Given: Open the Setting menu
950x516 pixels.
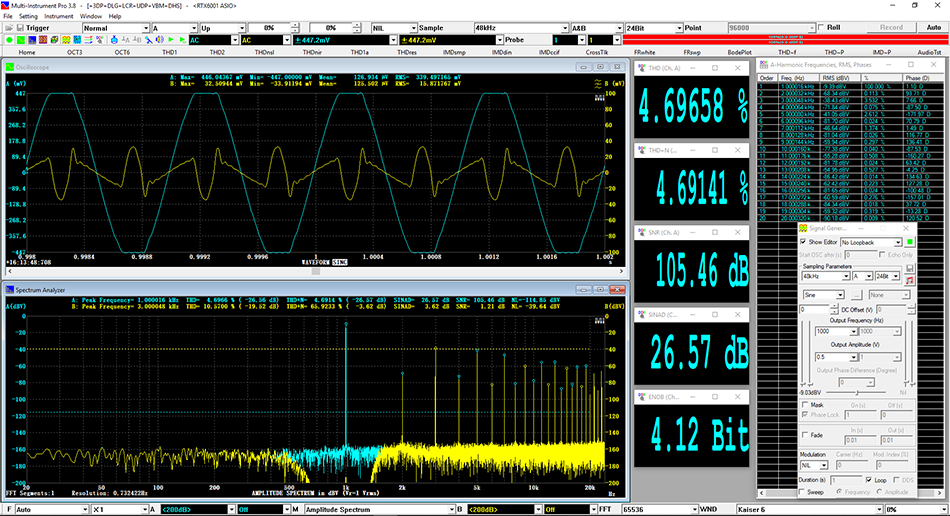Looking at the screenshot, I should click(28, 16).
